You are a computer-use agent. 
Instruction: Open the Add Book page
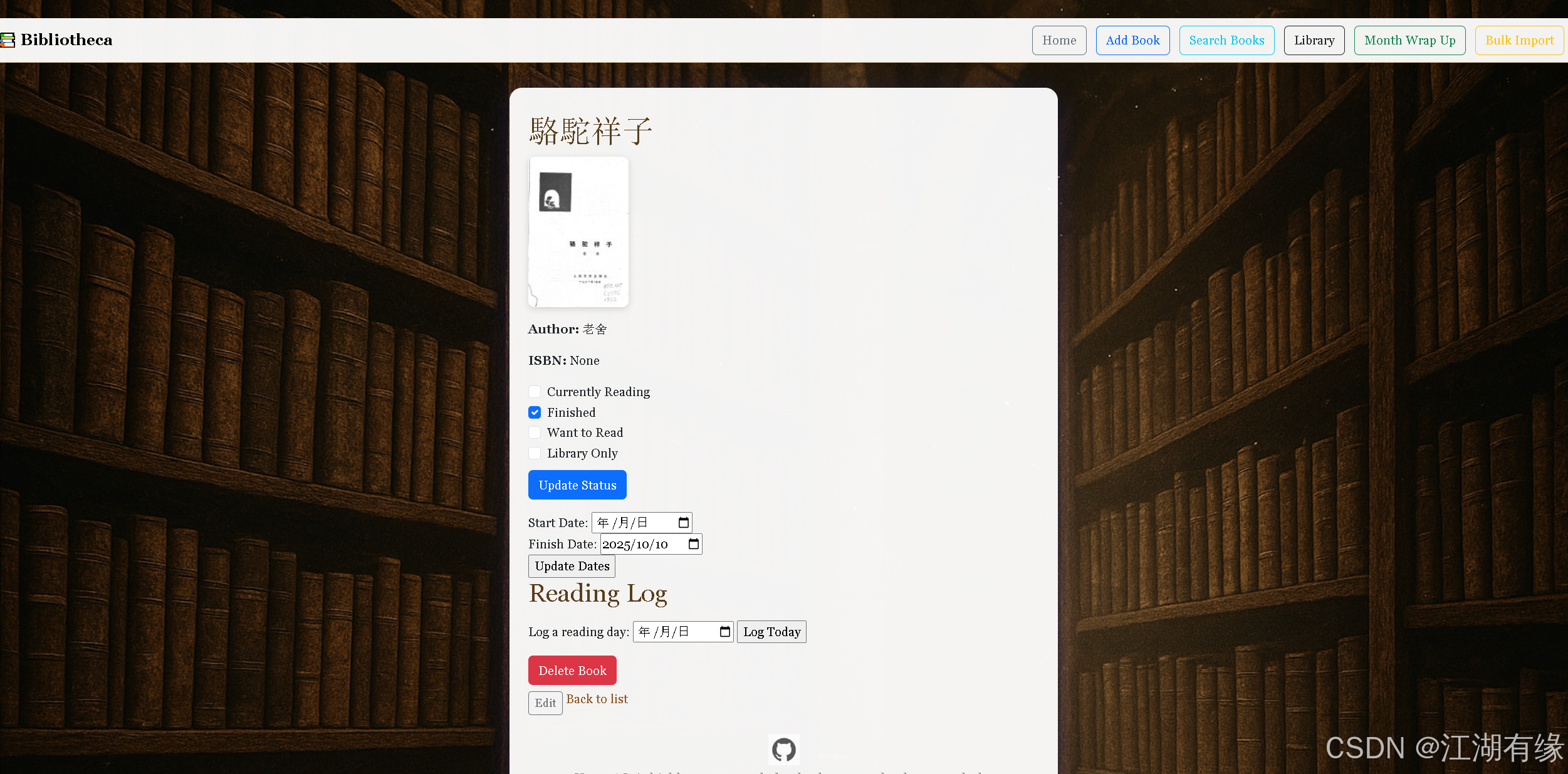tap(1132, 40)
